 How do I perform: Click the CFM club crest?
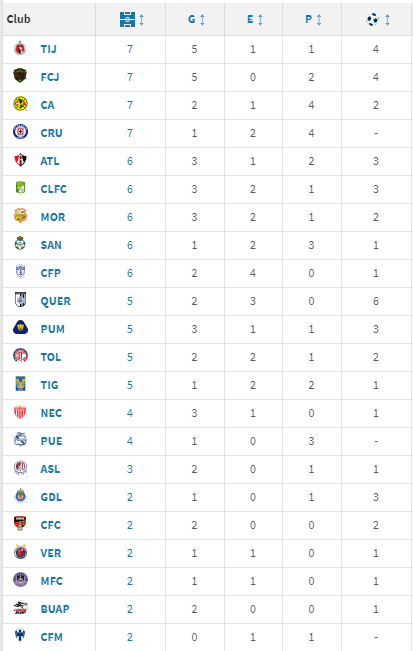tap(20, 636)
